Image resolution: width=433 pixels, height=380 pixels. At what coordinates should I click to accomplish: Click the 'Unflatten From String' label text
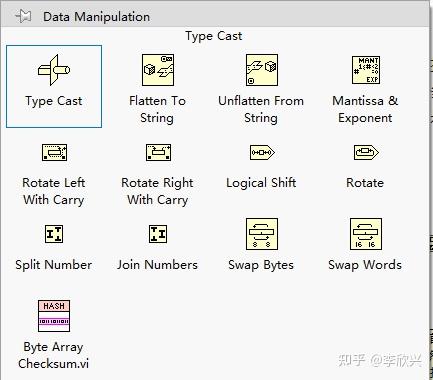[x=261, y=109]
